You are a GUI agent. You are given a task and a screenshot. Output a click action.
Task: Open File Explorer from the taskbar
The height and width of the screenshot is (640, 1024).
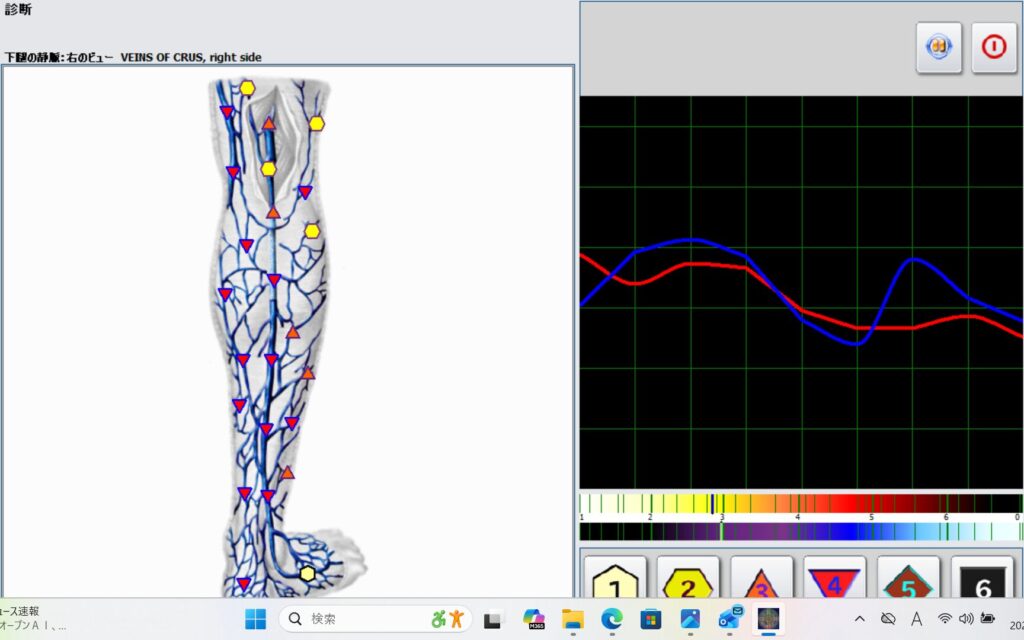(x=572, y=619)
